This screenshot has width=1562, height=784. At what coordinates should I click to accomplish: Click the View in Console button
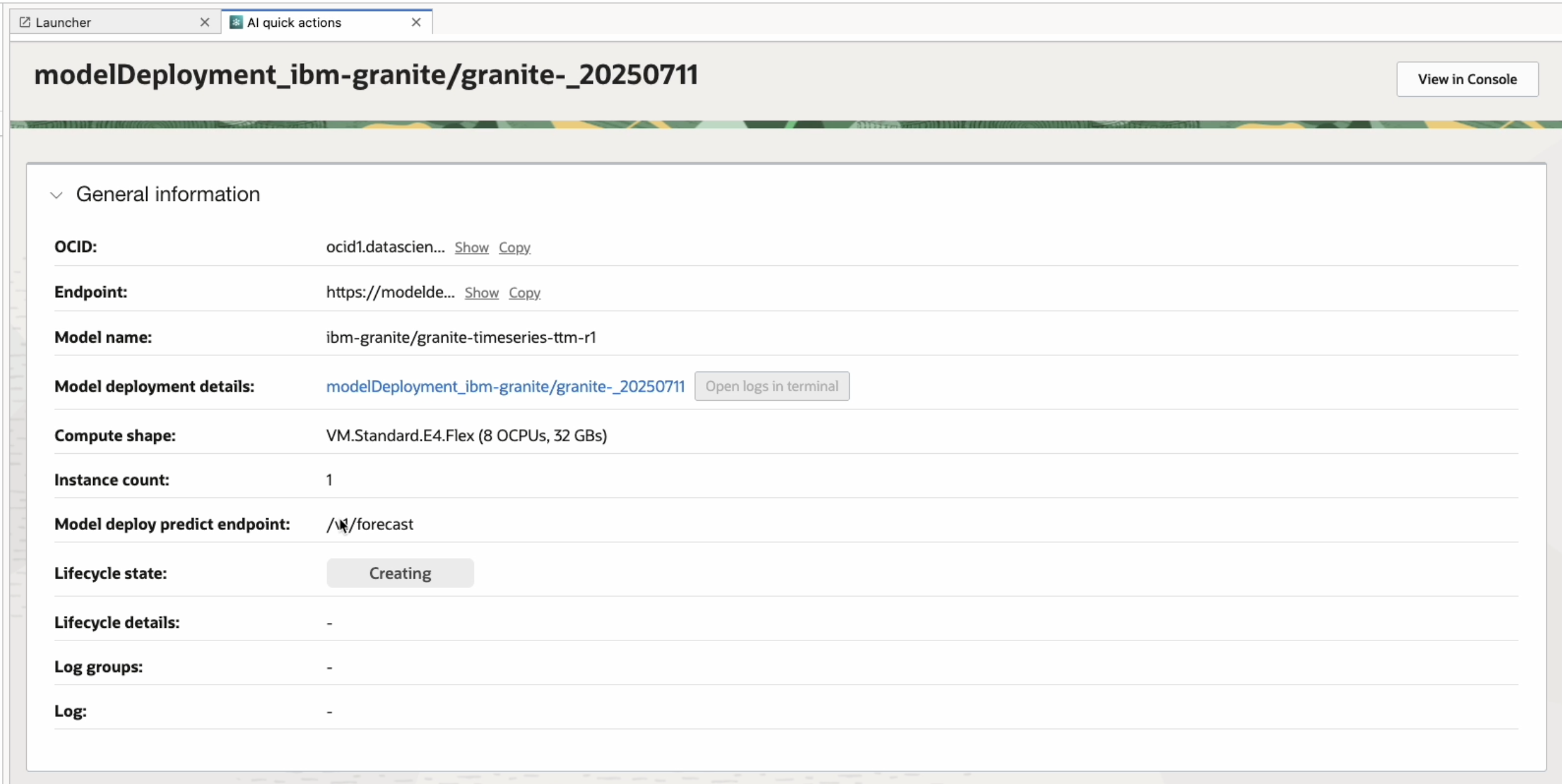click(1467, 79)
